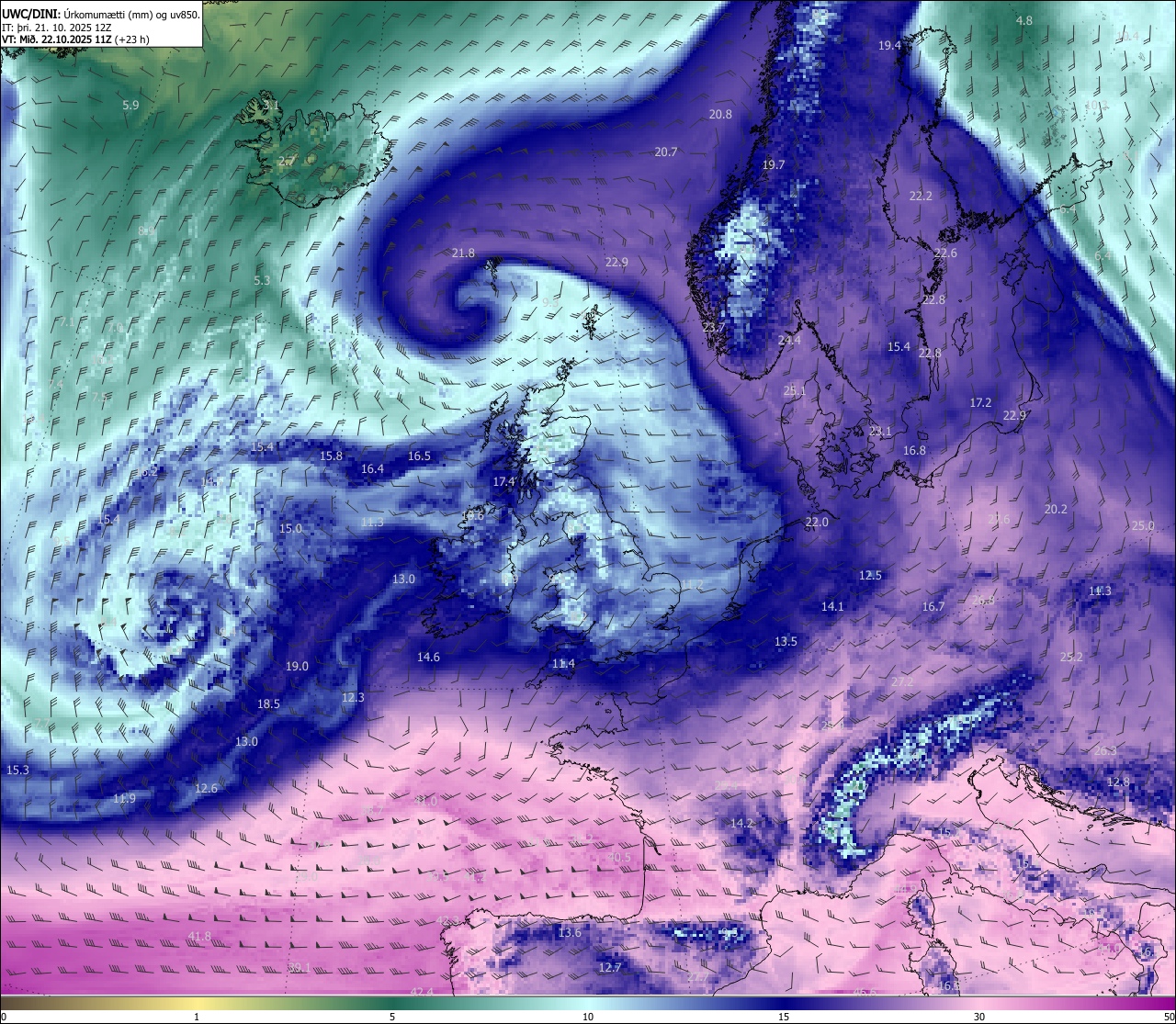The height and width of the screenshot is (1024, 1176).
Task: Click the 16.8 value on the southern Baltic
Action: (x=914, y=450)
